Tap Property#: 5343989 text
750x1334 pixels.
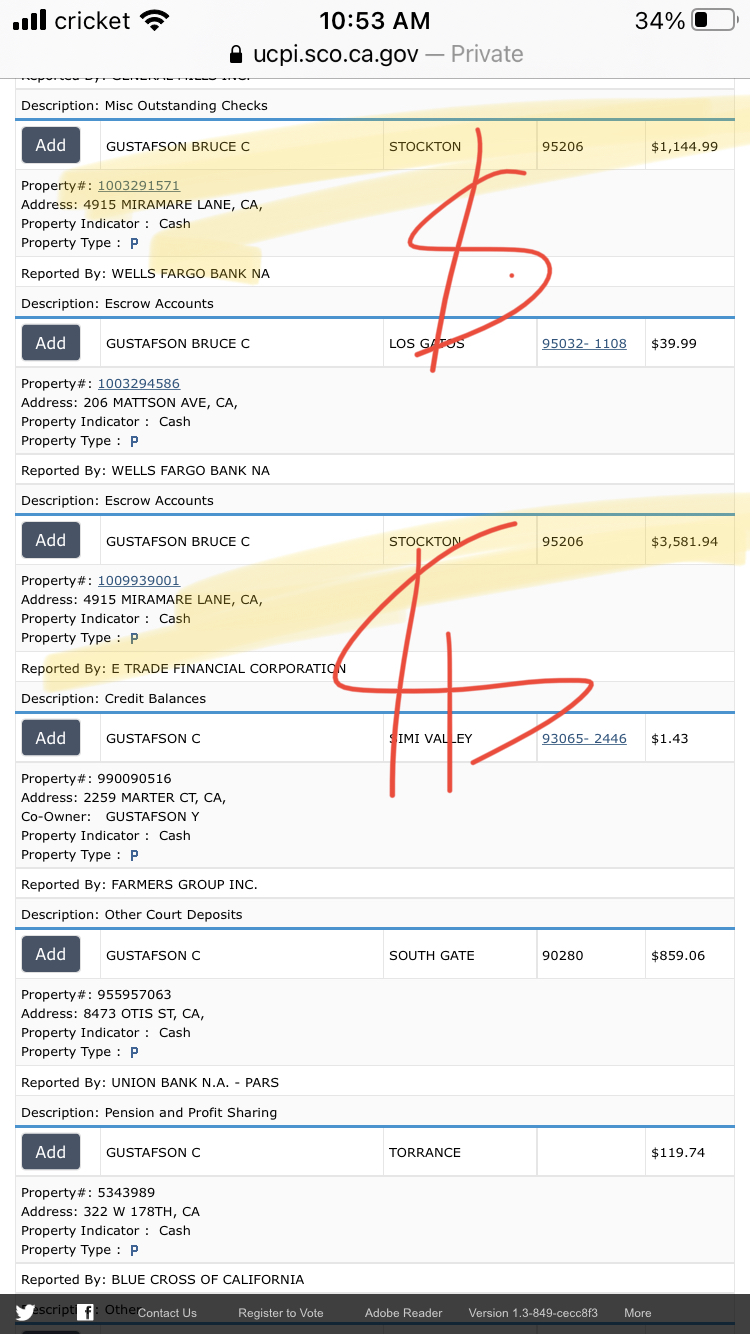pyautogui.click(x=88, y=1193)
